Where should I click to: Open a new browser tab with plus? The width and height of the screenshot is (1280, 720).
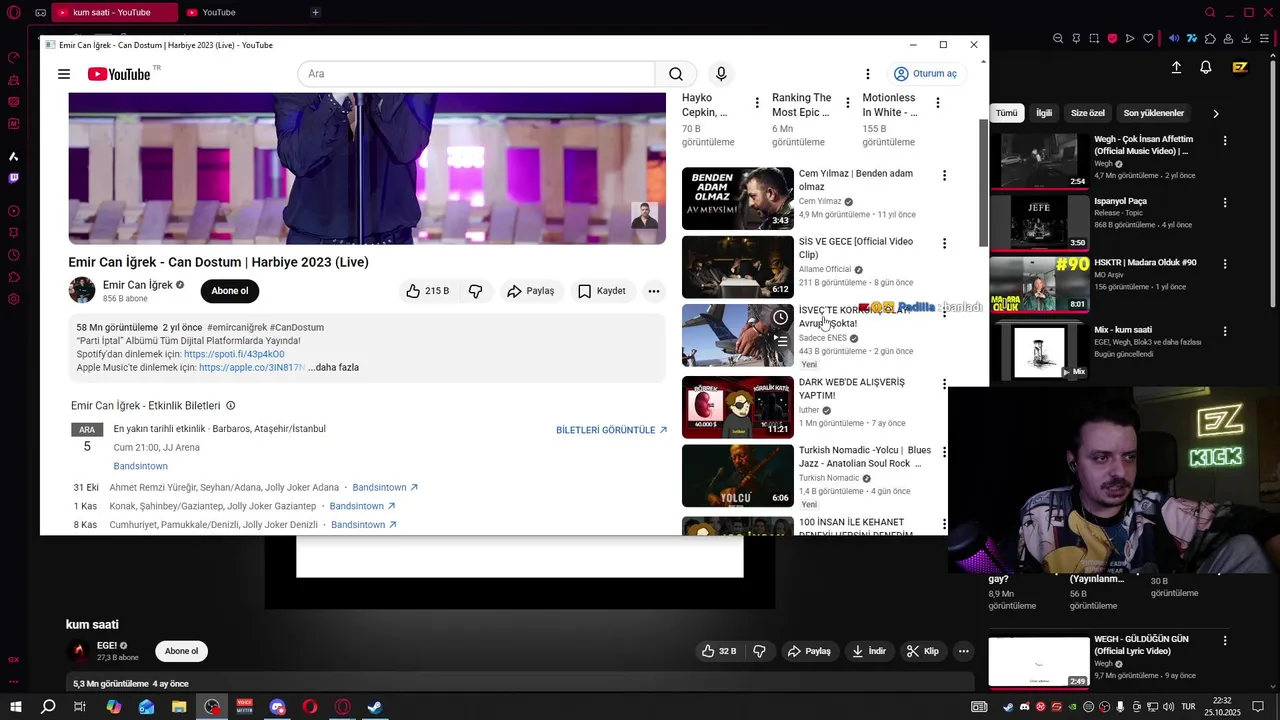tap(315, 12)
